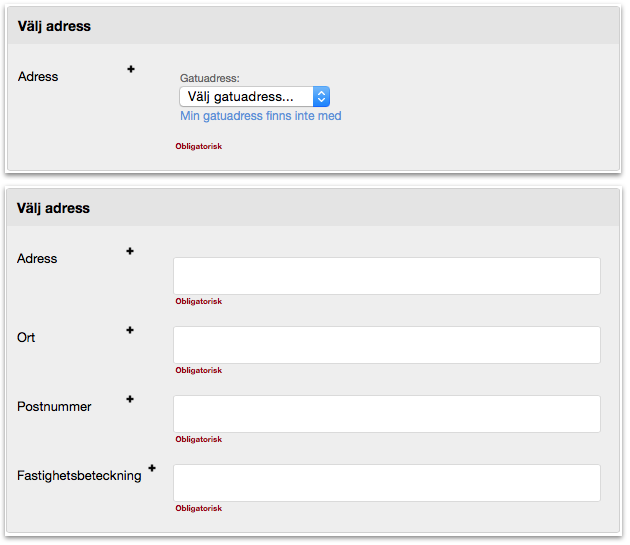This screenshot has height=545, width=630.
Task: Click the plus icon next to Fastighetsbeteckning
Action: coord(152,467)
